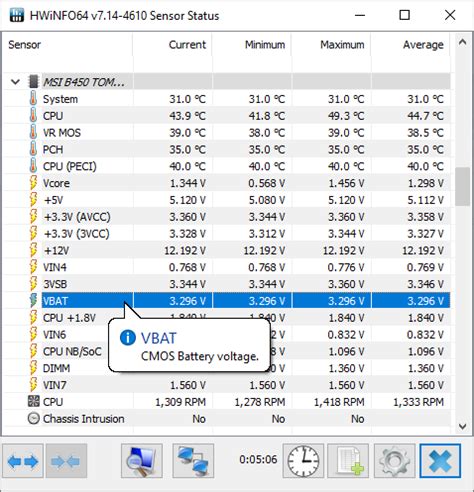Select the VR MOS row label
Viewport: 474px width, 492px height.
(x=62, y=133)
